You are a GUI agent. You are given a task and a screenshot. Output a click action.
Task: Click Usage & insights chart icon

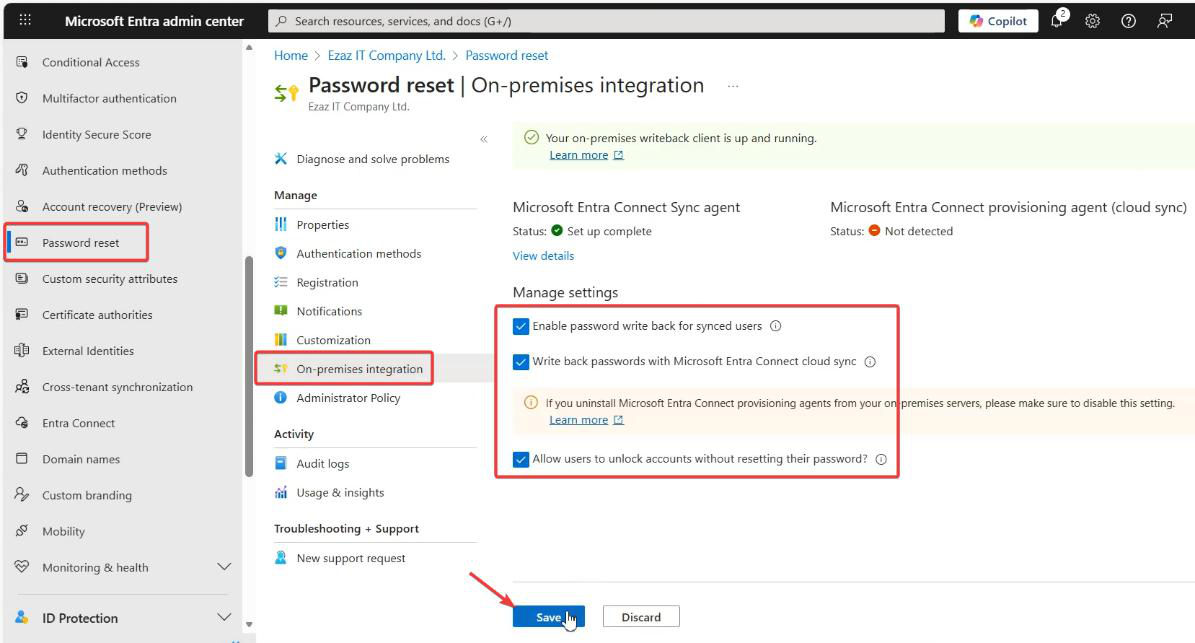coord(280,492)
